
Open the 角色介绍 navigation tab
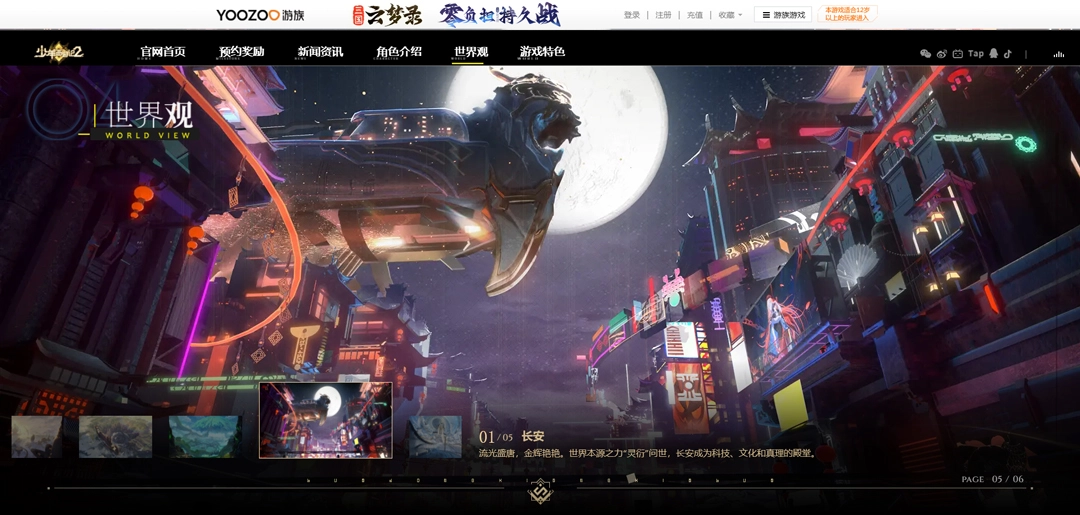[x=399, y=52]
